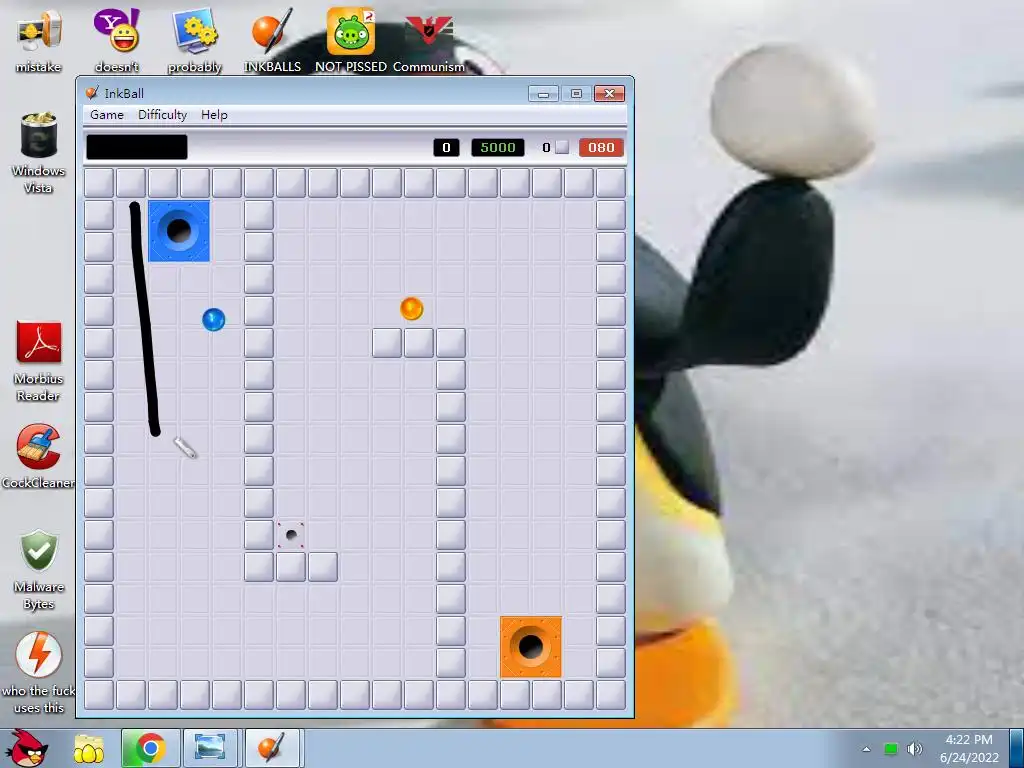Open the Windows Vista recycle bin icon

click(x=39, y=152)
